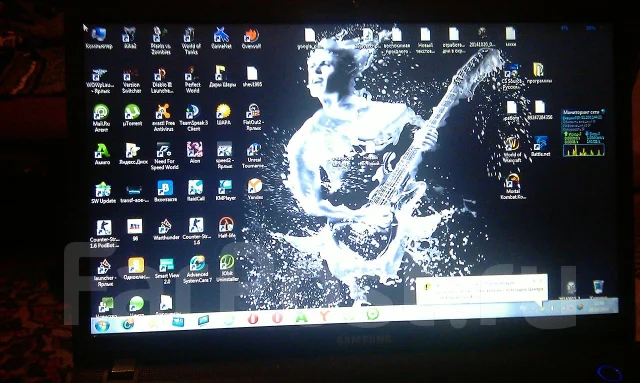The image size is (640, 383).
Task: Launch the Half-life shortcut
Action: coord(226,228)
